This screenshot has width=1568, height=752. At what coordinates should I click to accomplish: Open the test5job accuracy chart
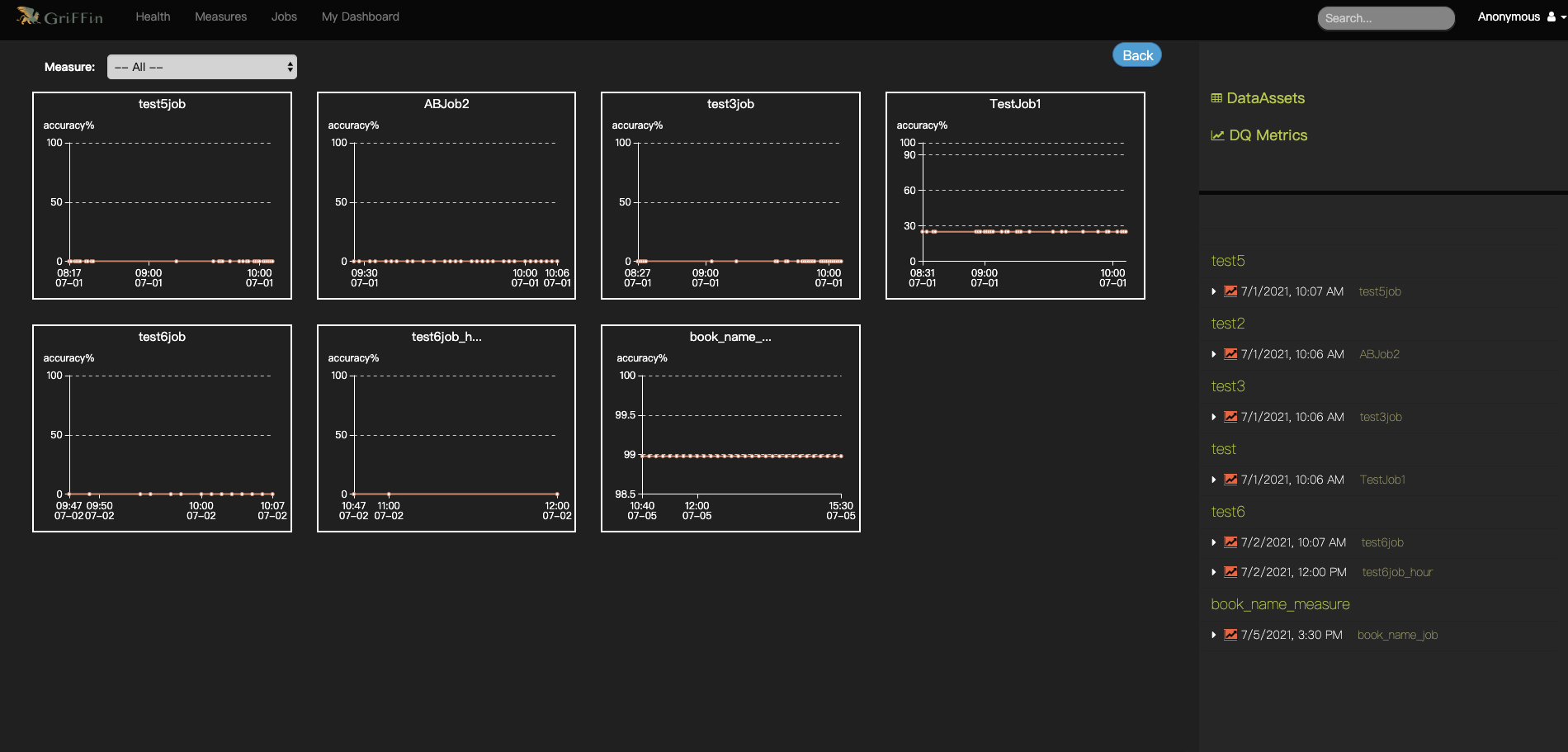tap(162, 196)
